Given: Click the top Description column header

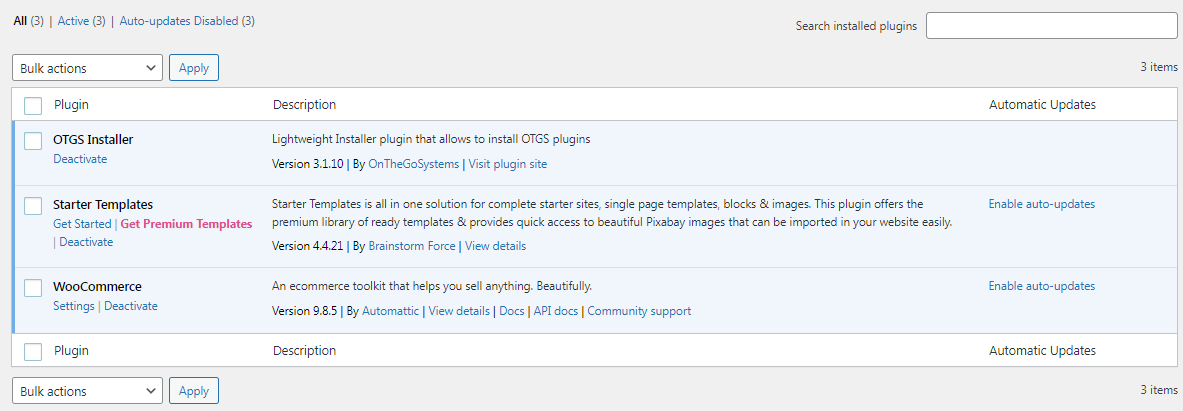Looking at the screenshot, I should [x=304, y=105].
